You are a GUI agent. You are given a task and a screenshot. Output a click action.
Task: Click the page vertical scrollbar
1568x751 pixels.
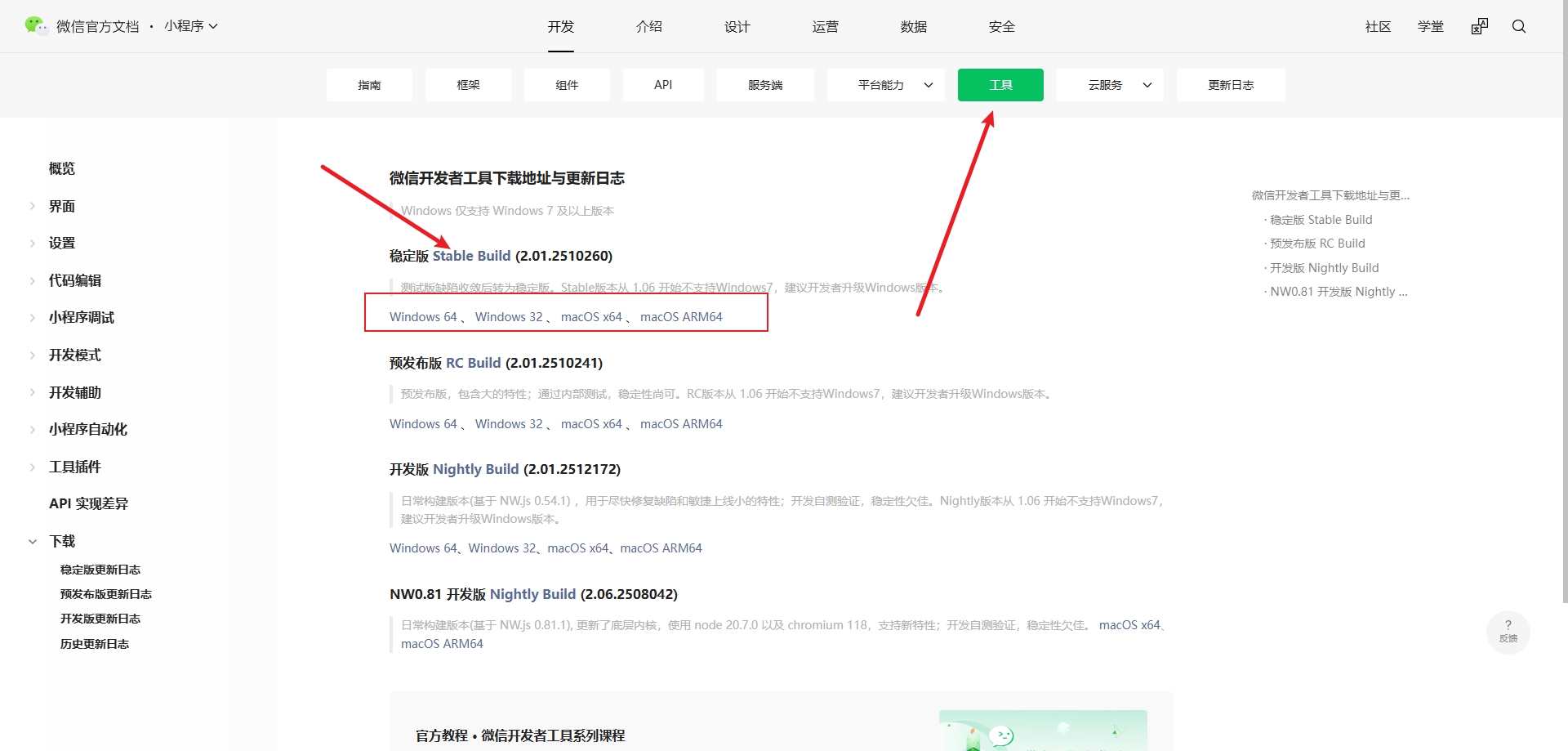pyautogui.click(x=1565, y=302)
